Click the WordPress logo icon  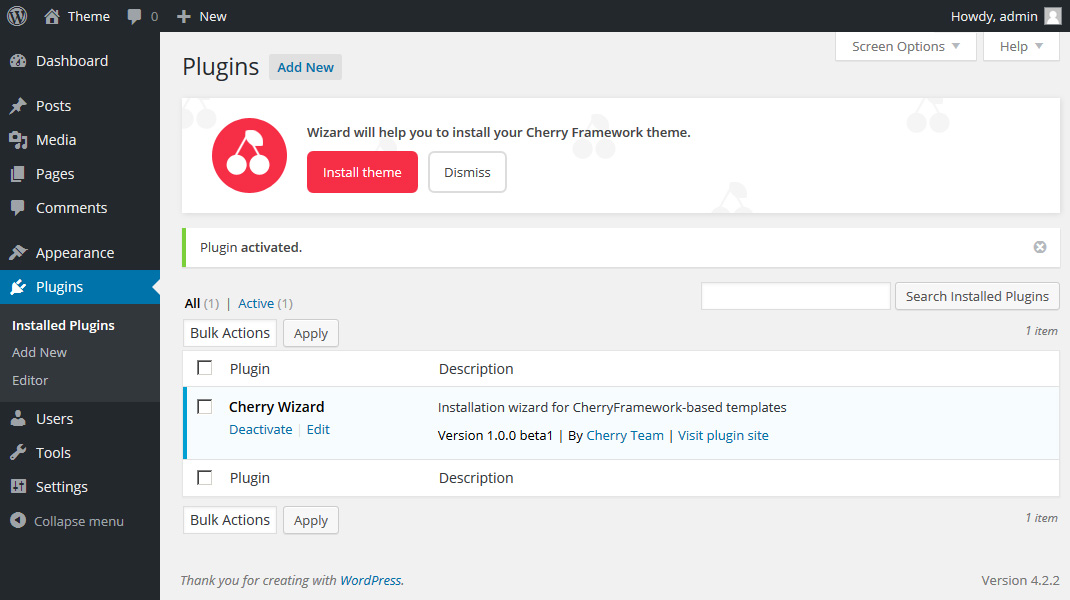17,16
